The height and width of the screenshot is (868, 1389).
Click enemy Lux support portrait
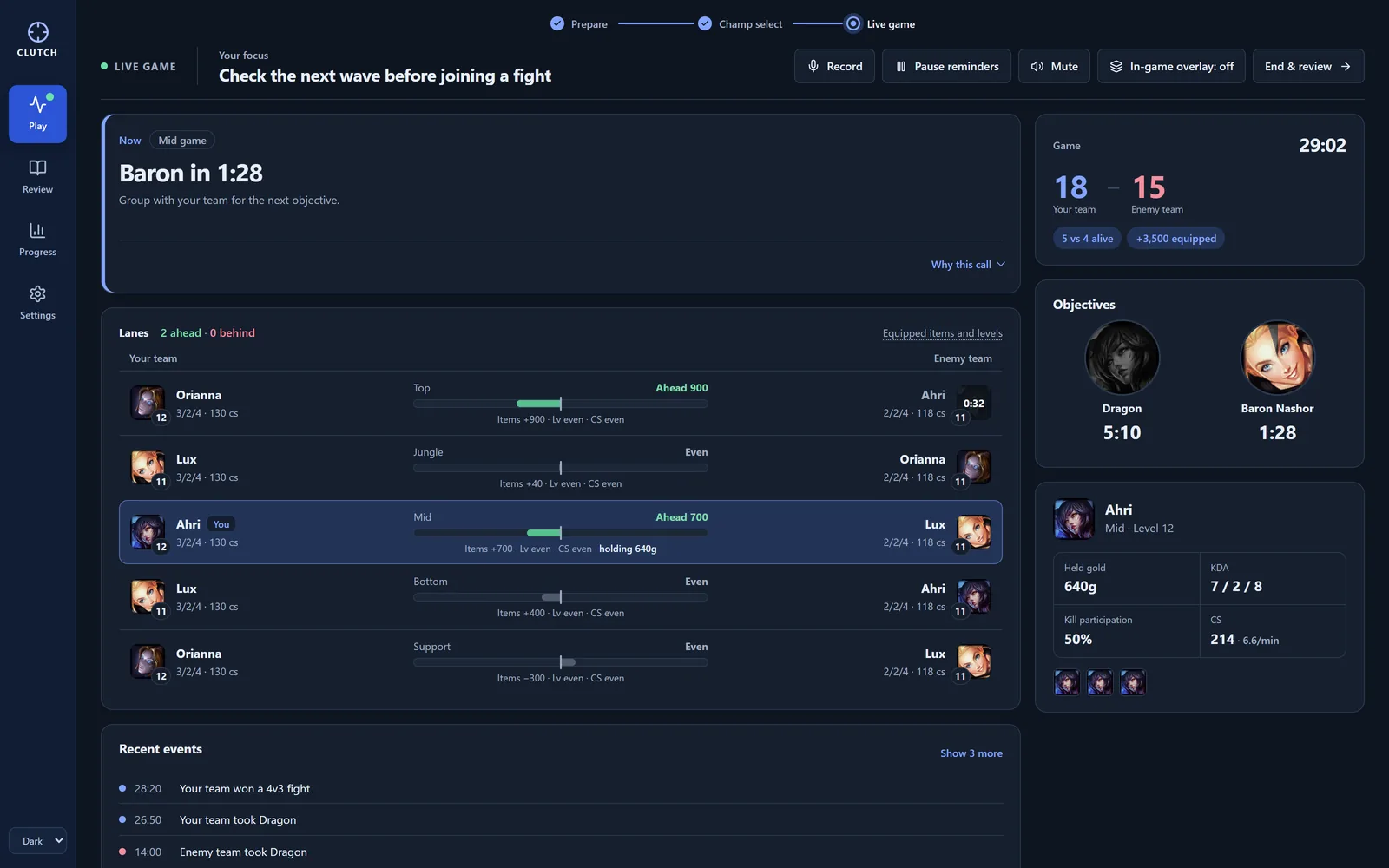(x=973, y=661)
